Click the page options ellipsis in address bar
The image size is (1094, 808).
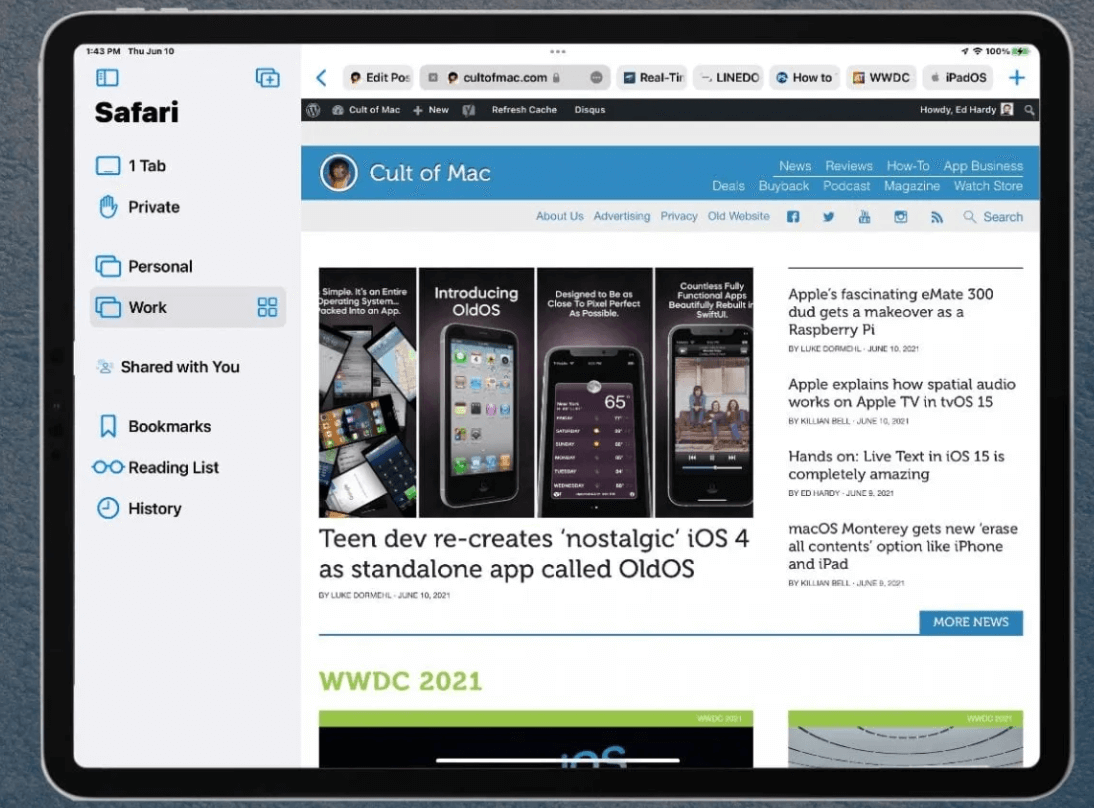(596, 77)
